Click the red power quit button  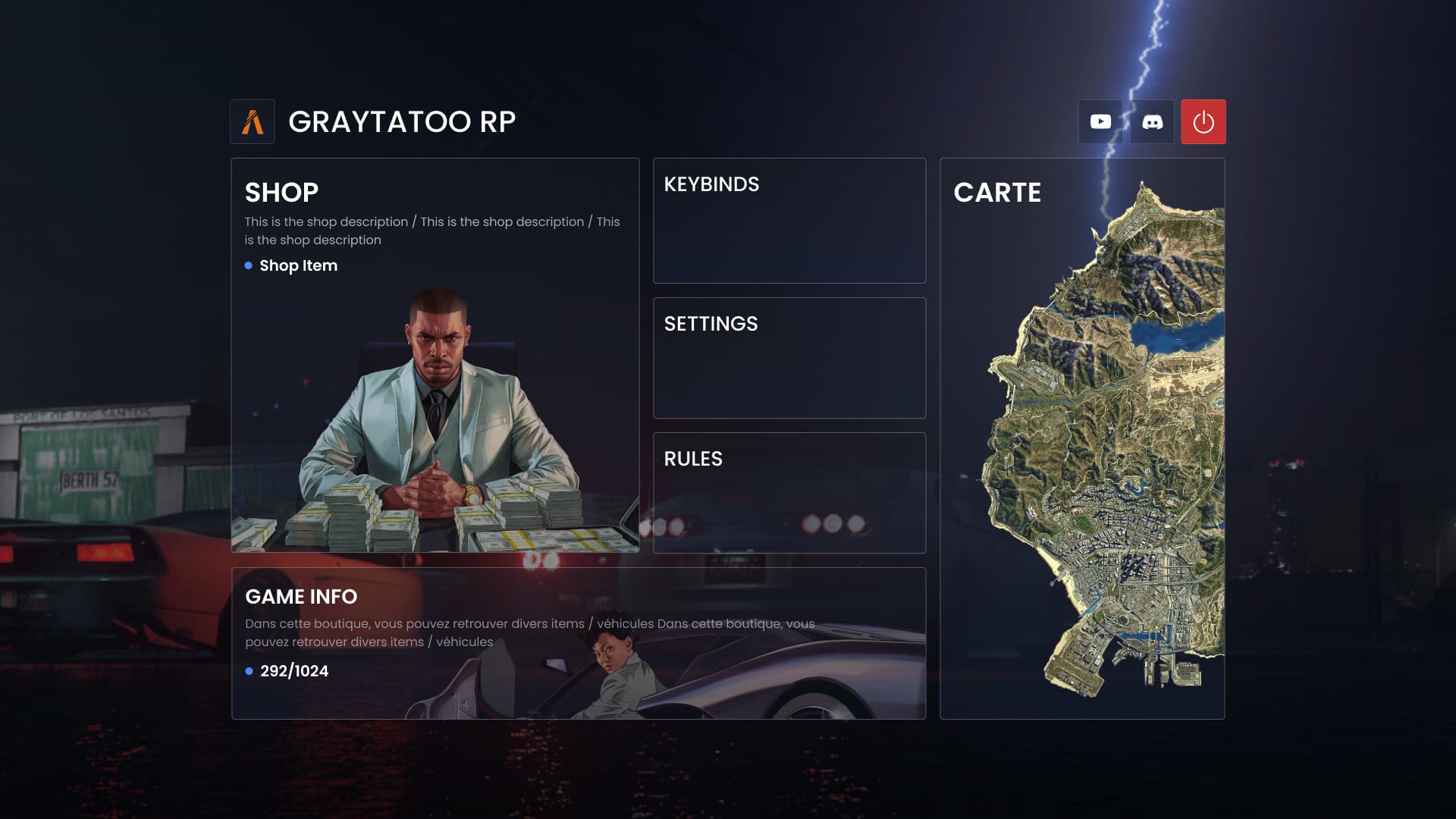(1203, 121)
